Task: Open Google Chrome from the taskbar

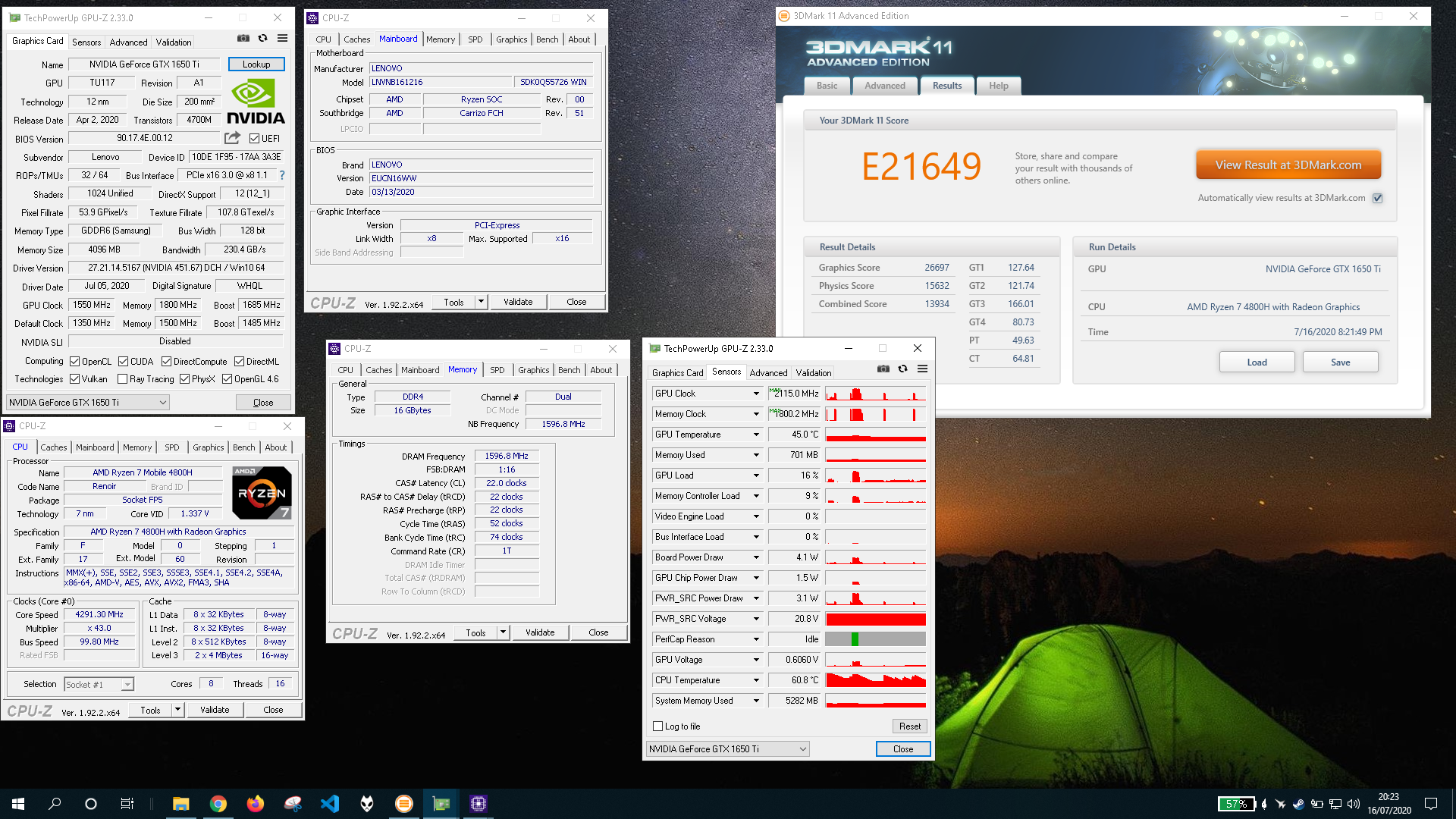Action: pyautogui.click(x=218, y=804)
